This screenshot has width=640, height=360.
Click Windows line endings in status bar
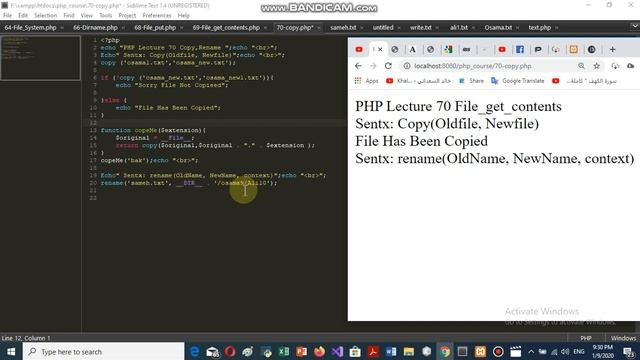pos(623,338)
